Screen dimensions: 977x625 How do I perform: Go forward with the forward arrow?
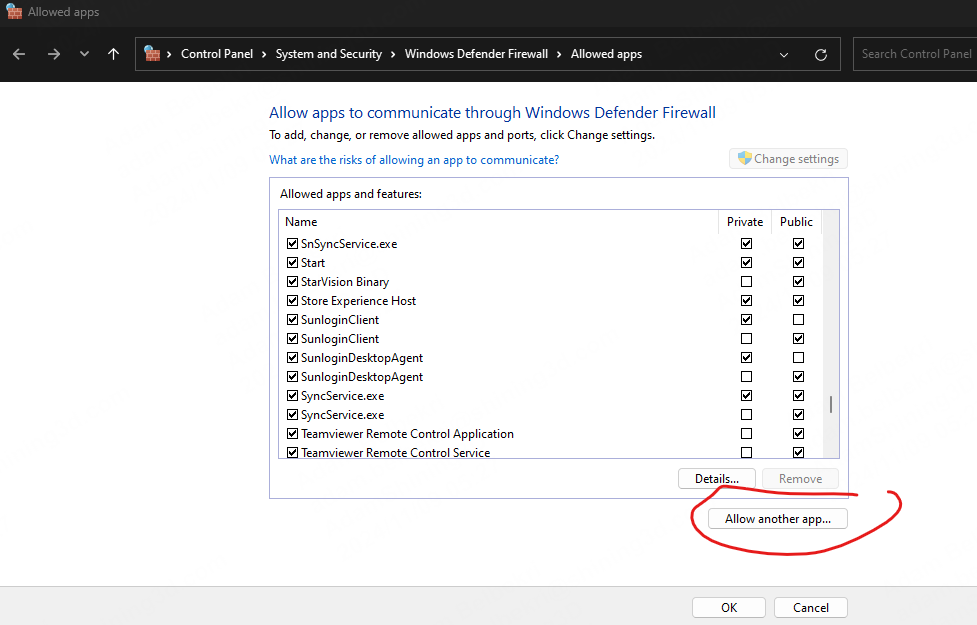pyautogui.click(x=54, y=54)
